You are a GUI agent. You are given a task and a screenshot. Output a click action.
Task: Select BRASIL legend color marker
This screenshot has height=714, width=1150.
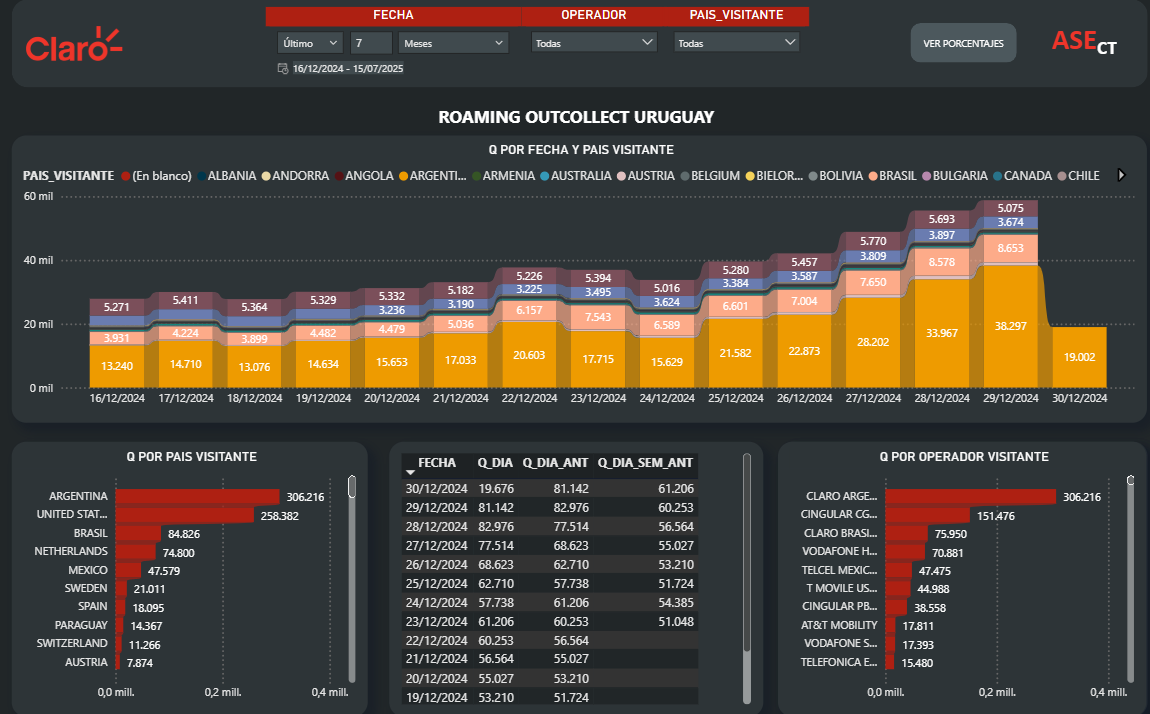(x=873, y=176)
